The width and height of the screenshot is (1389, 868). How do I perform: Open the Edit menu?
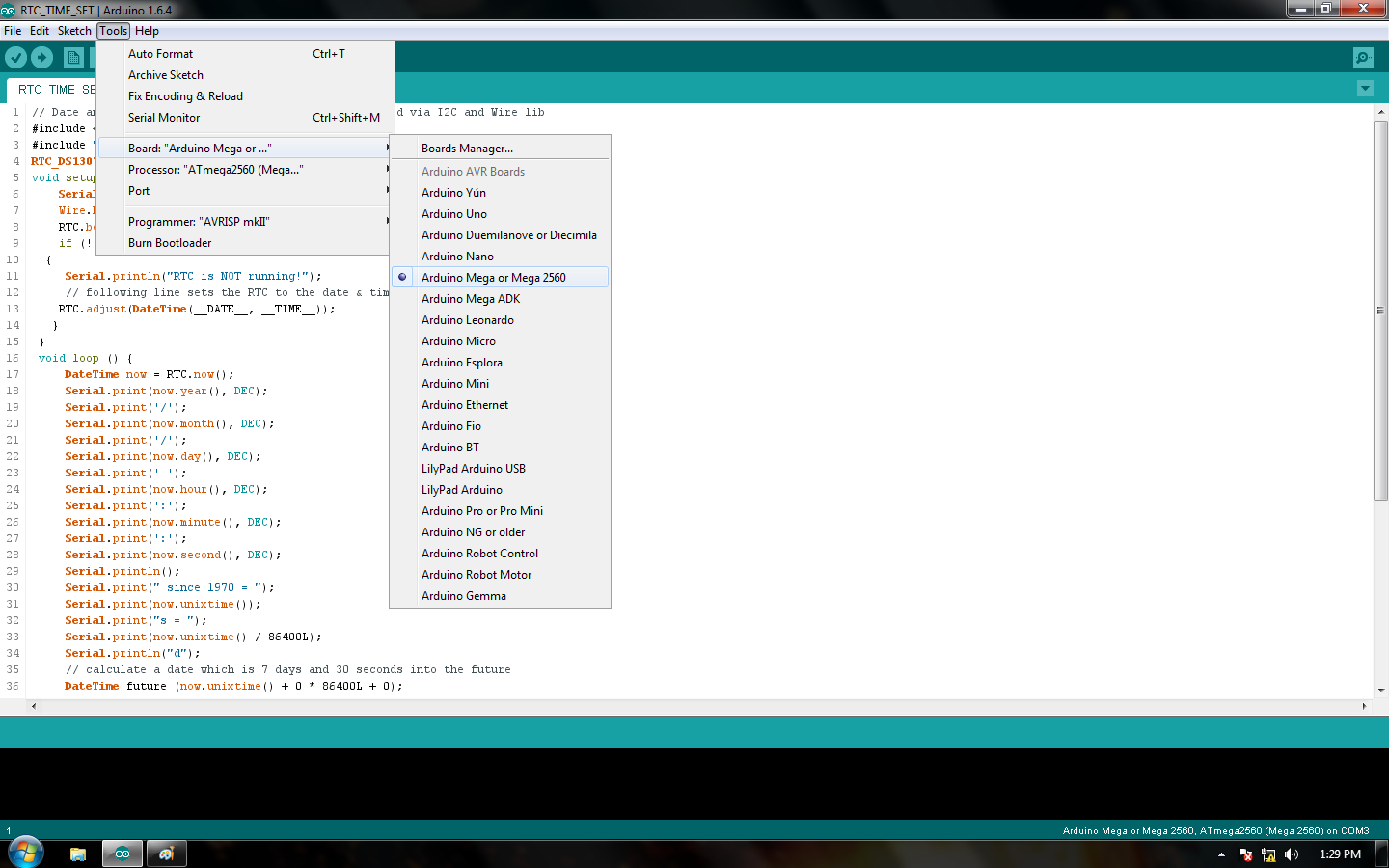(x=40, y=31)
